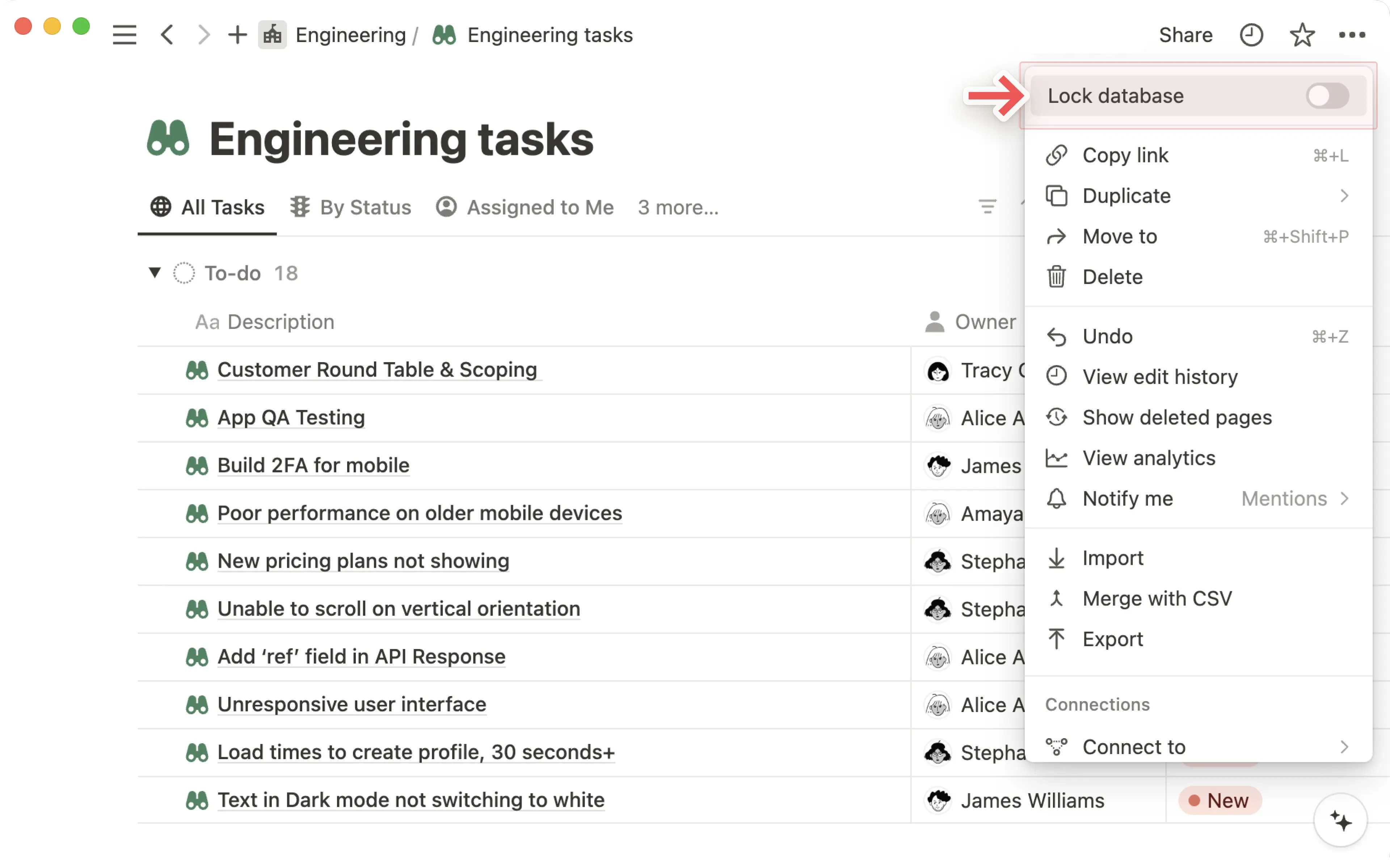Toggle the Lock database switch
This screenshot has width=1390, height=868.
tap(1327, 96)
